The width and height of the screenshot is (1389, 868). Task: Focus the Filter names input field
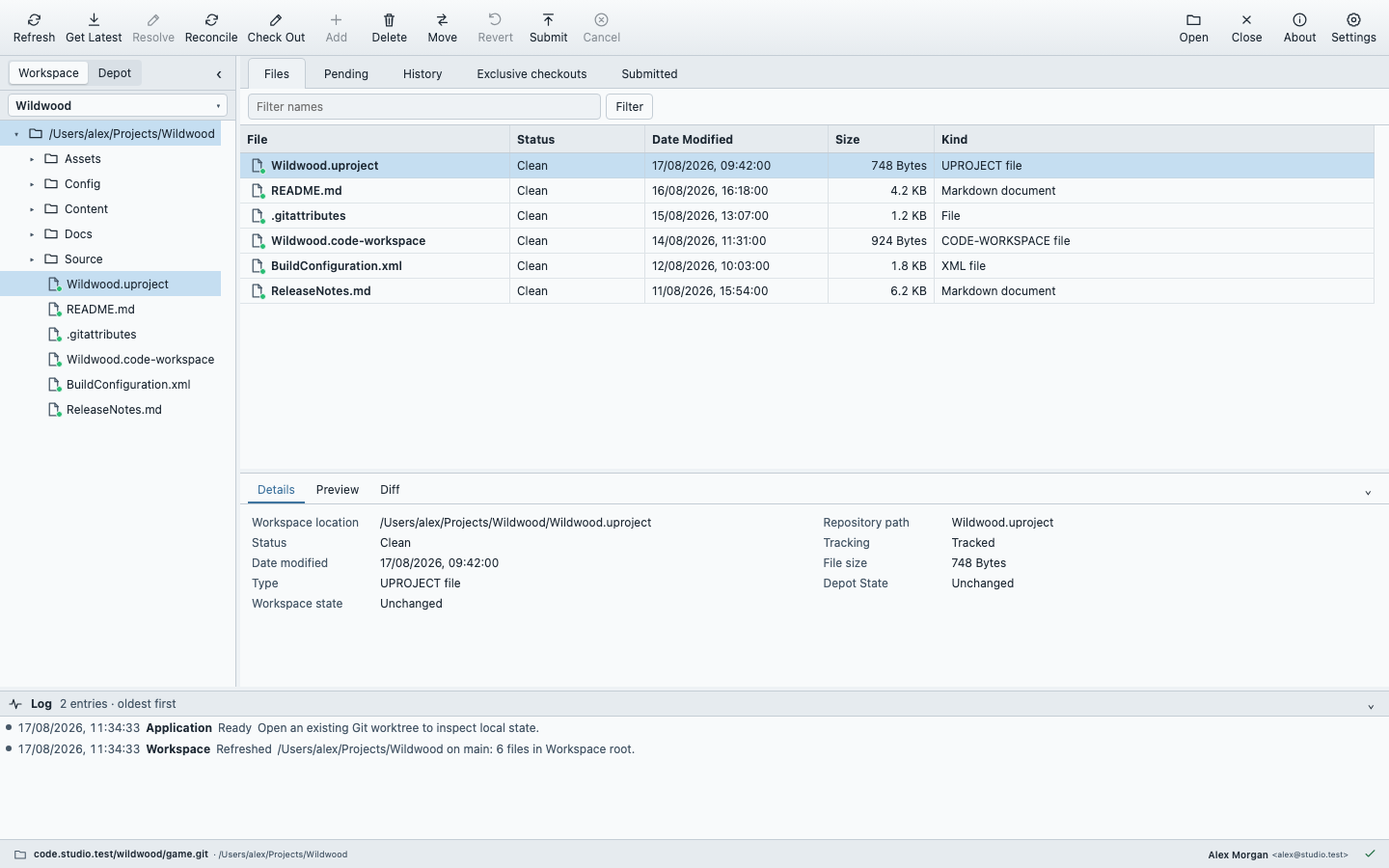click(x=424, y=107)
